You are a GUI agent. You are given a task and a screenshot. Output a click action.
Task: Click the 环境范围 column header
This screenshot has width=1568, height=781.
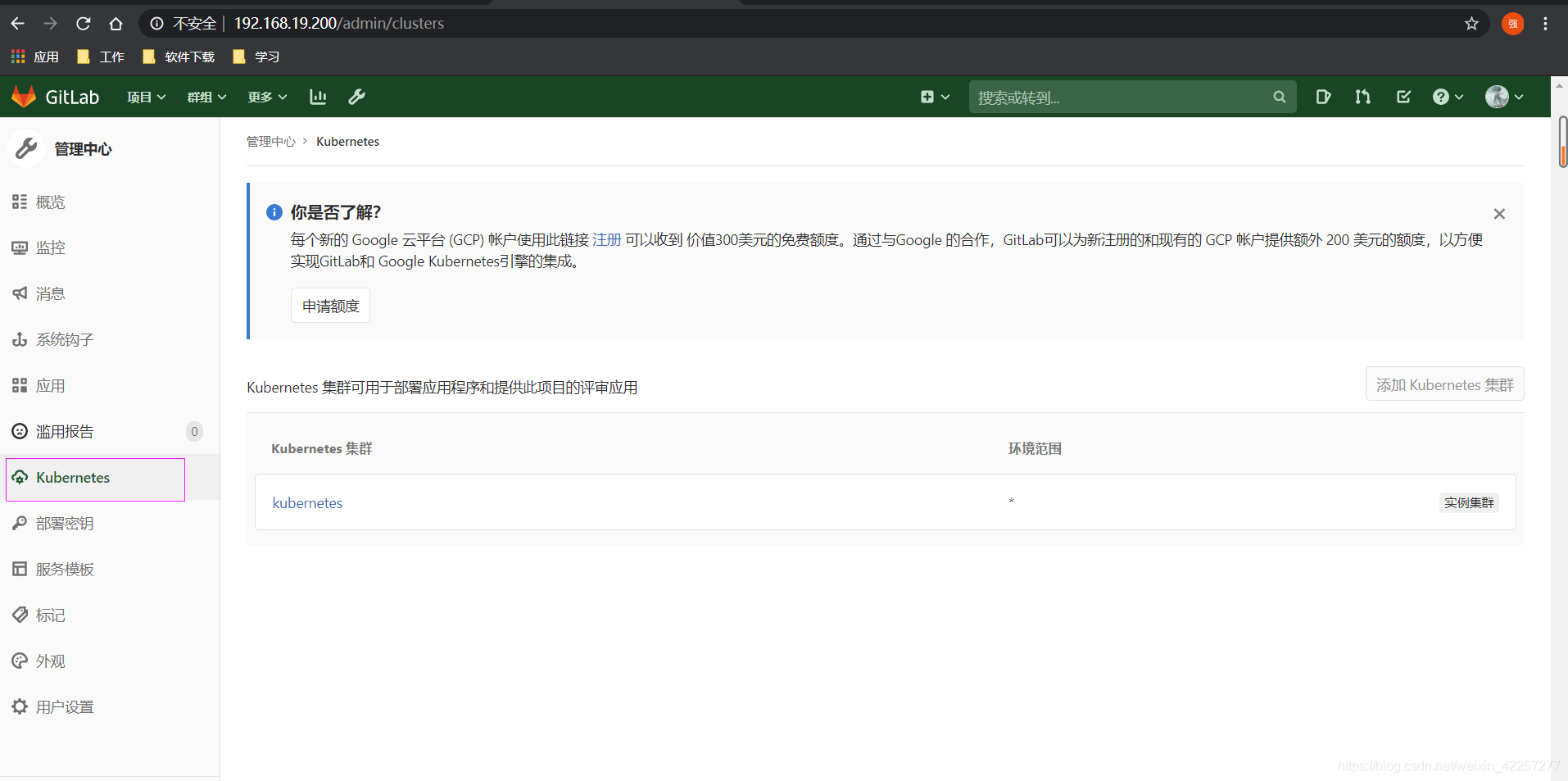pos(1035,448)
